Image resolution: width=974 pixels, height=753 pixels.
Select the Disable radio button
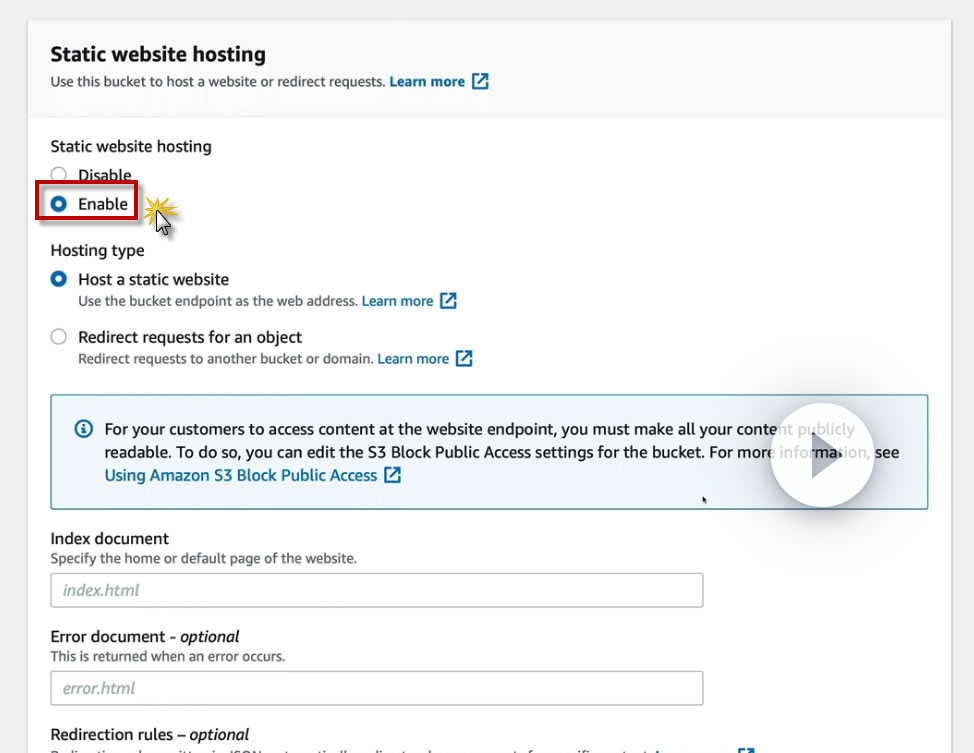click(x=59, y=175)
